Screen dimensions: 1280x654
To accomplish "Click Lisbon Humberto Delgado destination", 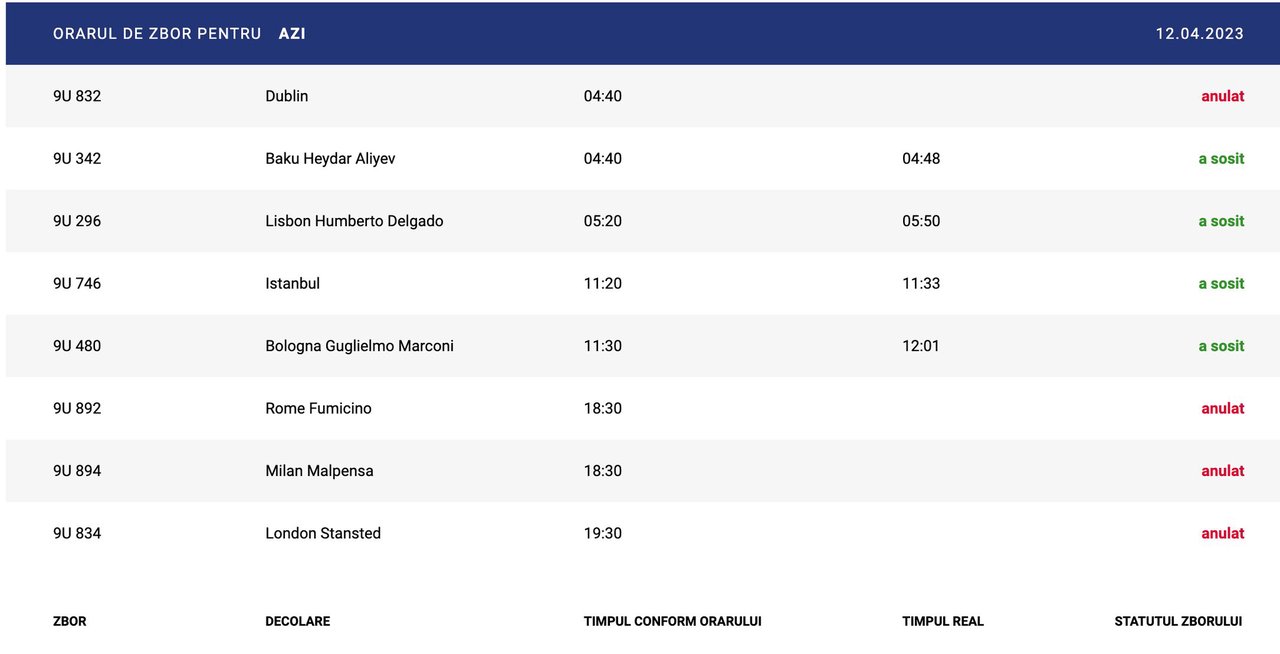I will pyautogui.click(x=354, y=221).
